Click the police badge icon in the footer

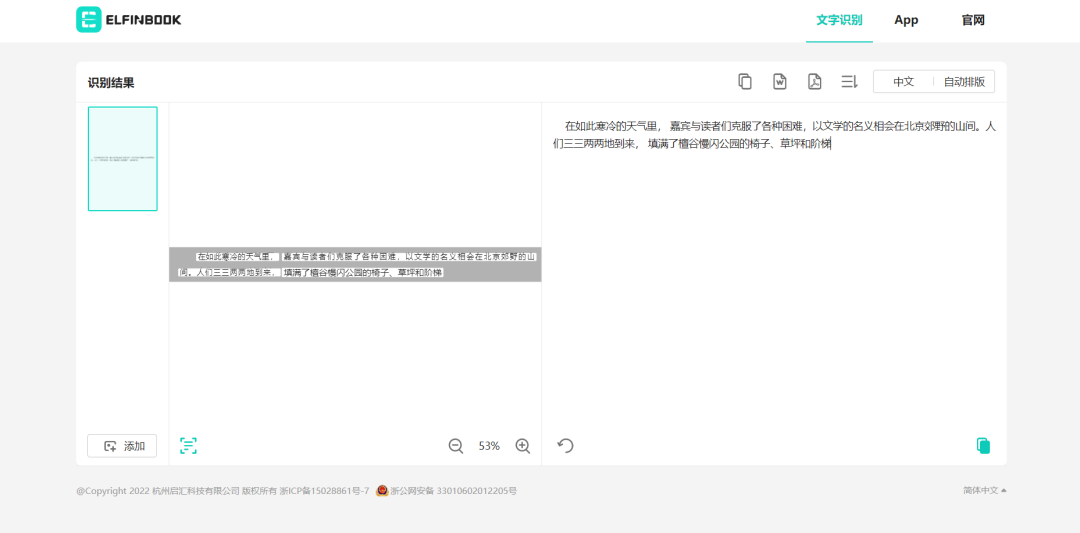382,491
